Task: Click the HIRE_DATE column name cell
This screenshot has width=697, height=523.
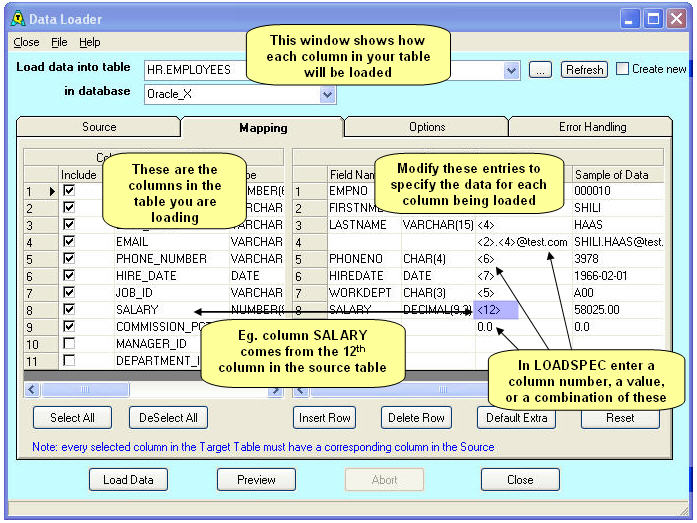Action: pos(172,276)
